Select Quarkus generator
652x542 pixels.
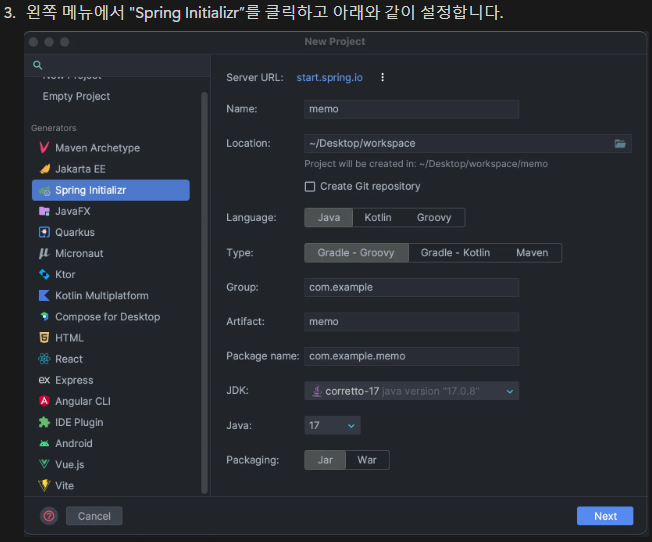[111, 232]
